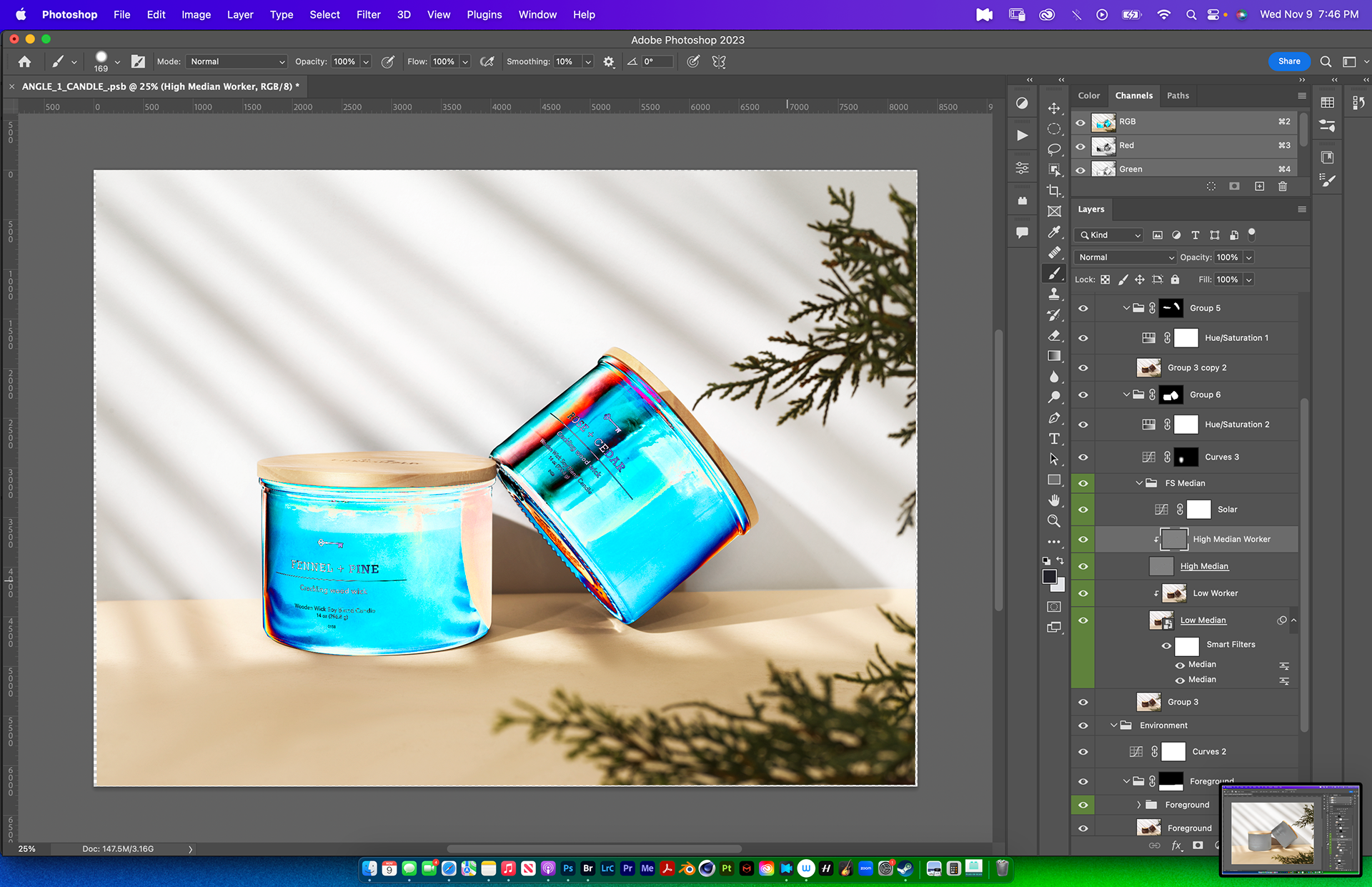Collapse the FS Median group
This screenshot has height=887, width=1372.
click(x=1140, y=483)
